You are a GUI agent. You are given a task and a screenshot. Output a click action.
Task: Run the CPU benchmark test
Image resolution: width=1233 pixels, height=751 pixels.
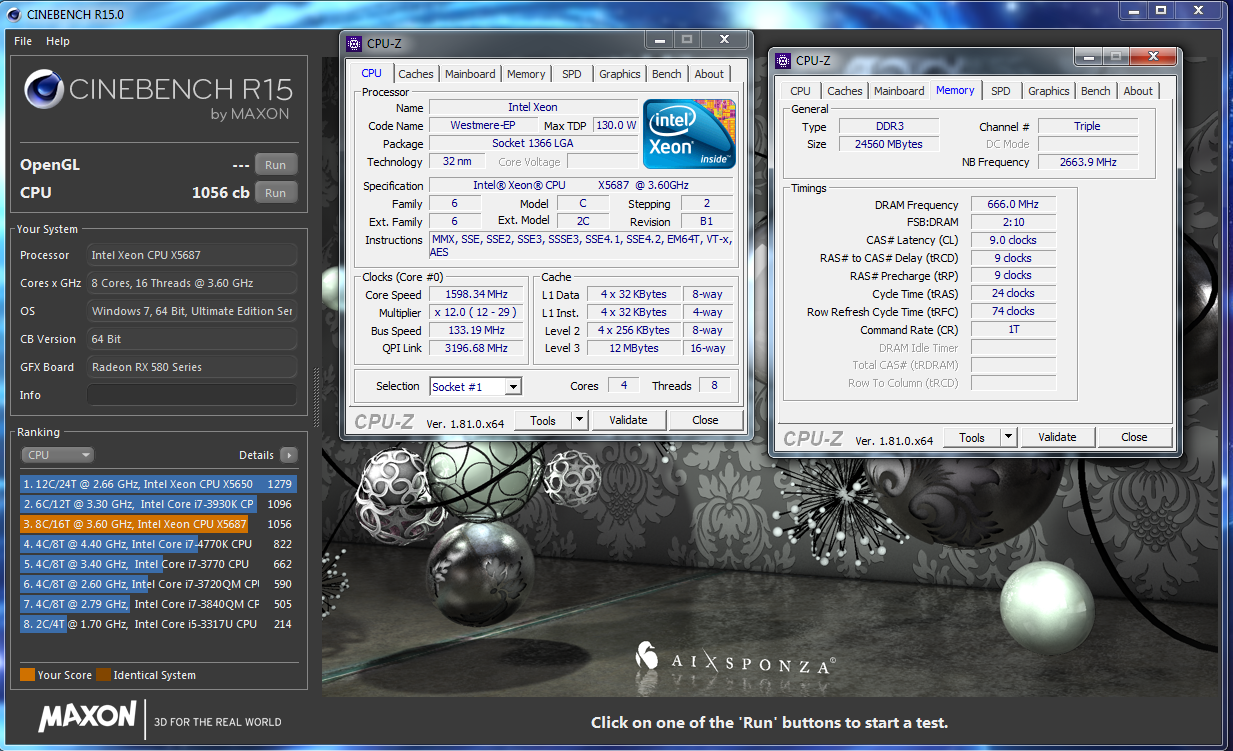click(276, 193)
